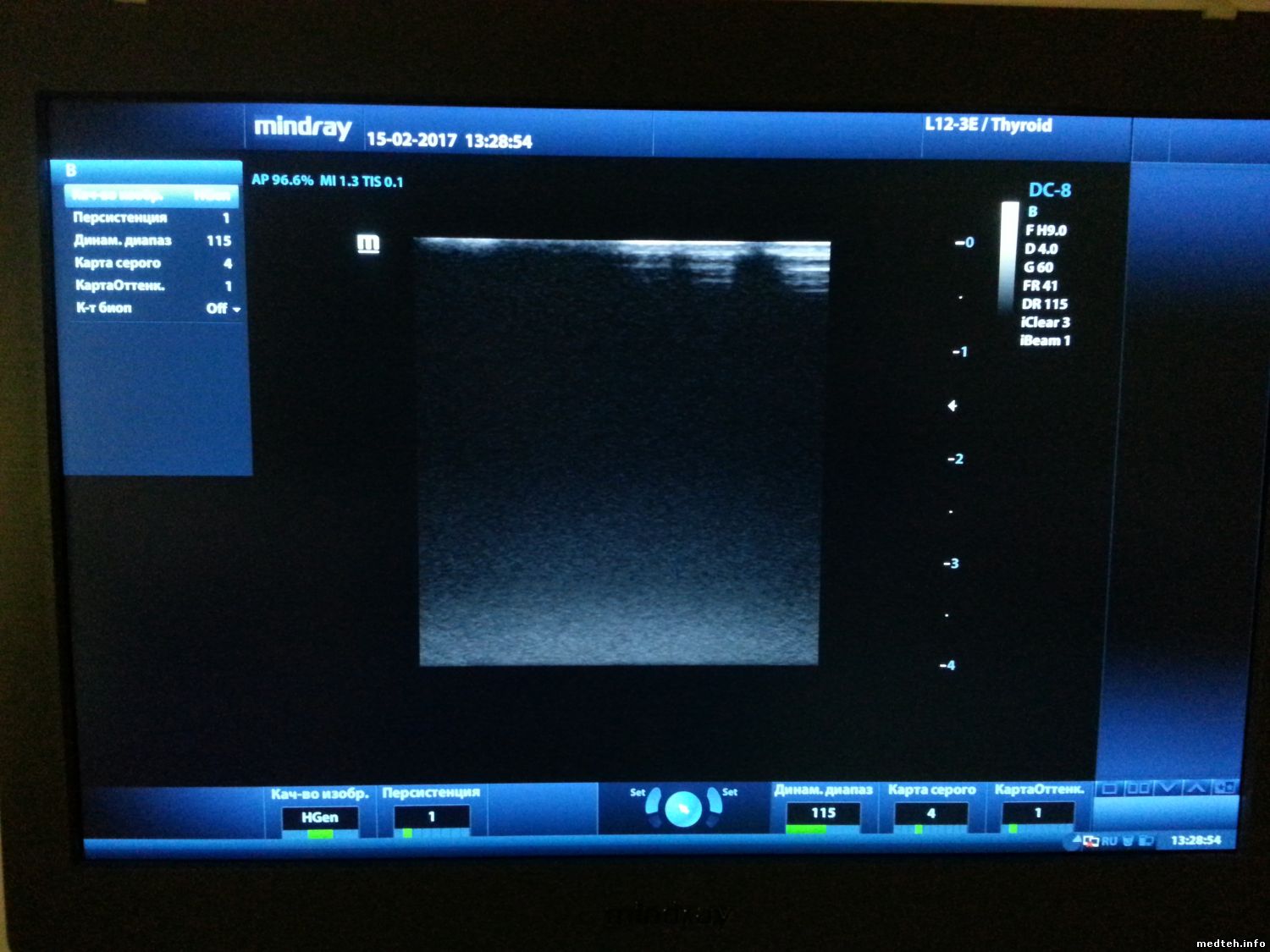The height and width of the screenshot is (952, 1270).
Task: Switch the RU input language indicator
Action: click(x=1110, y=841)
